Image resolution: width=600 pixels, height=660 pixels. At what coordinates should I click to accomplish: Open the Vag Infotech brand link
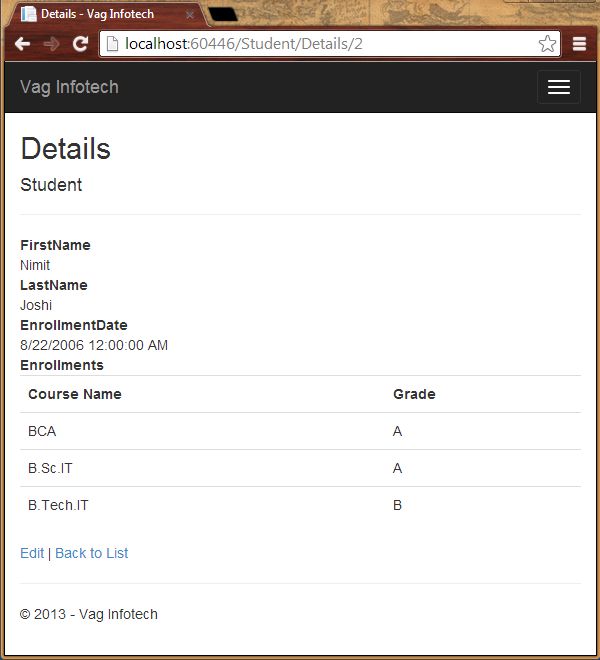(x=69, y=87)
